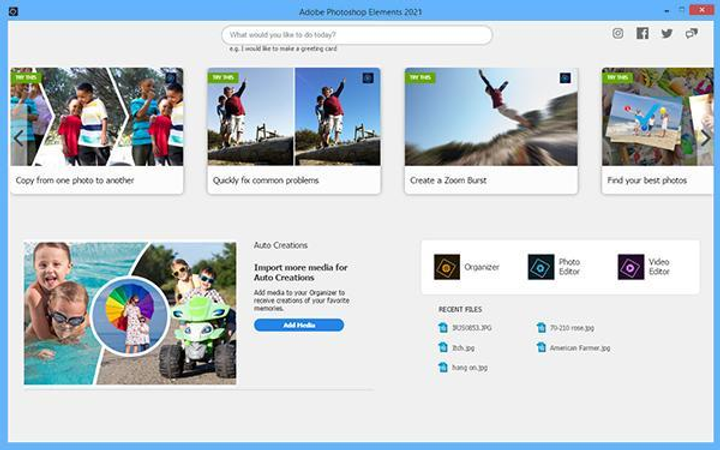This screenshot has height=450, width=720.
Task: Click the 'RECENT FILES' heading
Action: click(x=460, y=309)
